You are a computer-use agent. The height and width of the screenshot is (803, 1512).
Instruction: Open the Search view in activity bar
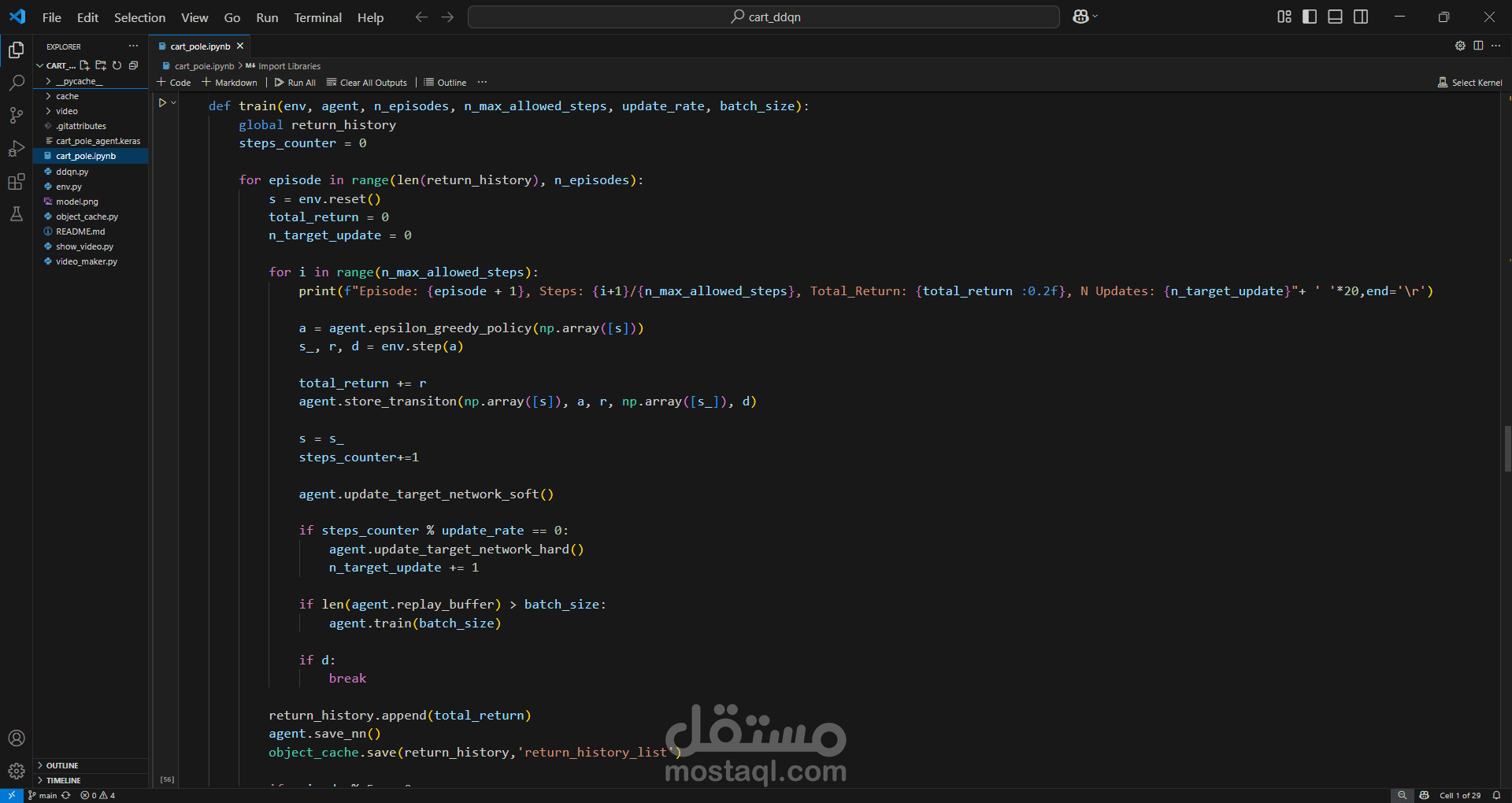click(x=16, y=83)
